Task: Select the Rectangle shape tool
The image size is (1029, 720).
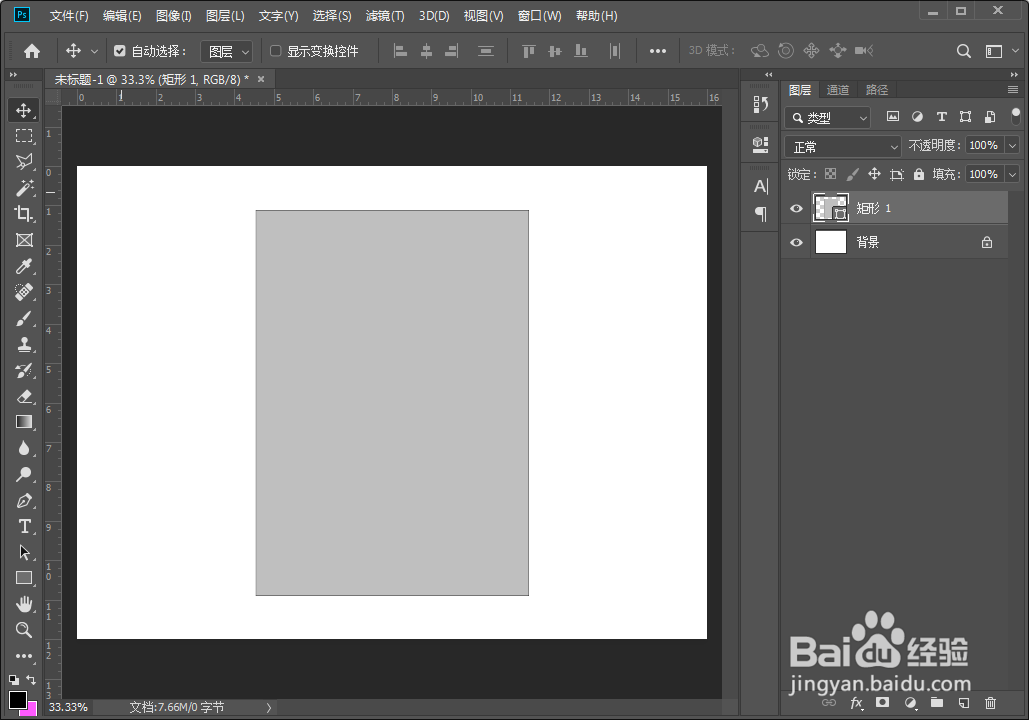Action: point(24,578)
